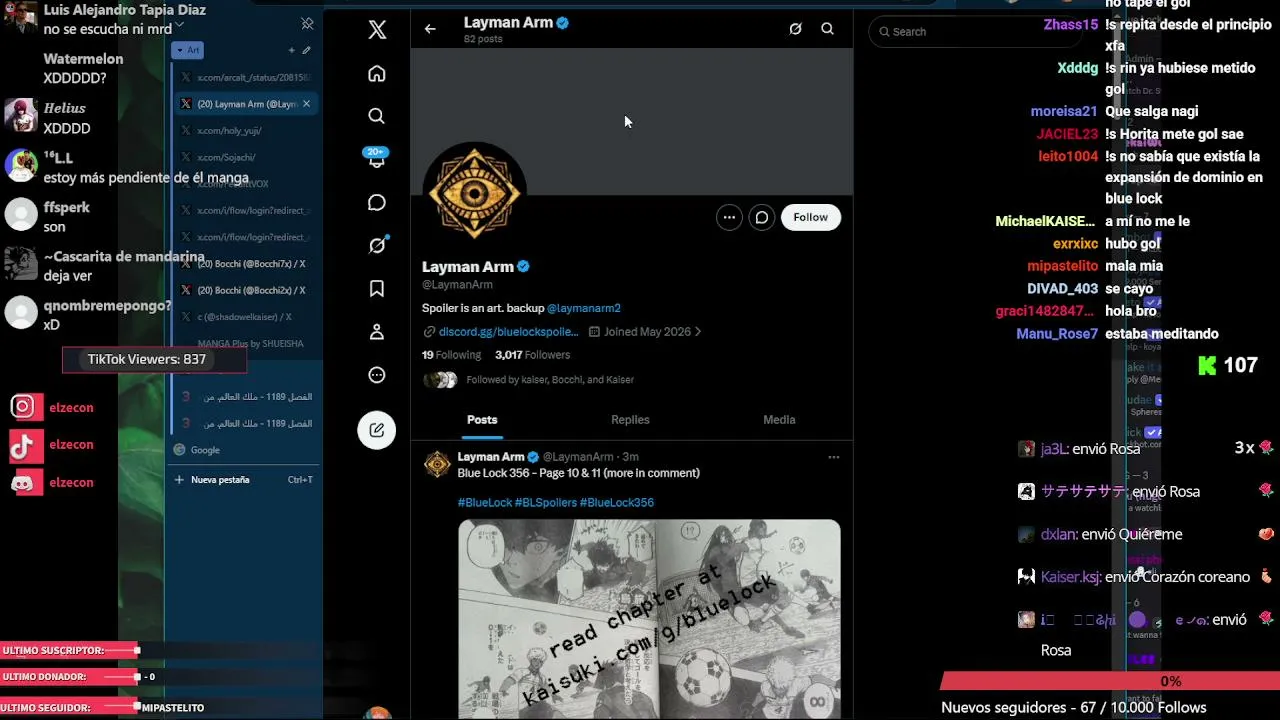This screenshot has width=1280, height=720.
Task: Click Instagram icon in stream overlay
Action: (24, 407)
